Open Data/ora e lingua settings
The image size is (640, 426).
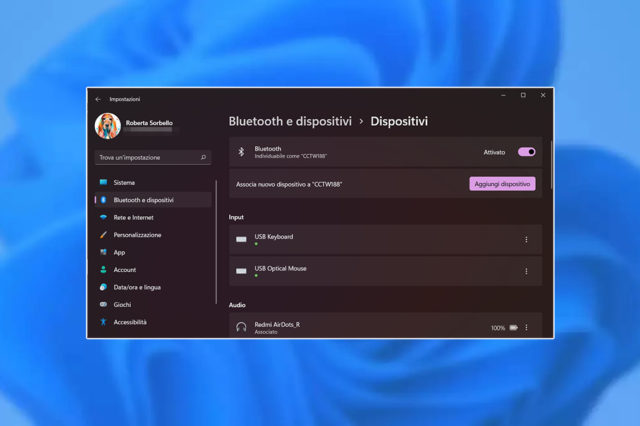pos(153,287)
